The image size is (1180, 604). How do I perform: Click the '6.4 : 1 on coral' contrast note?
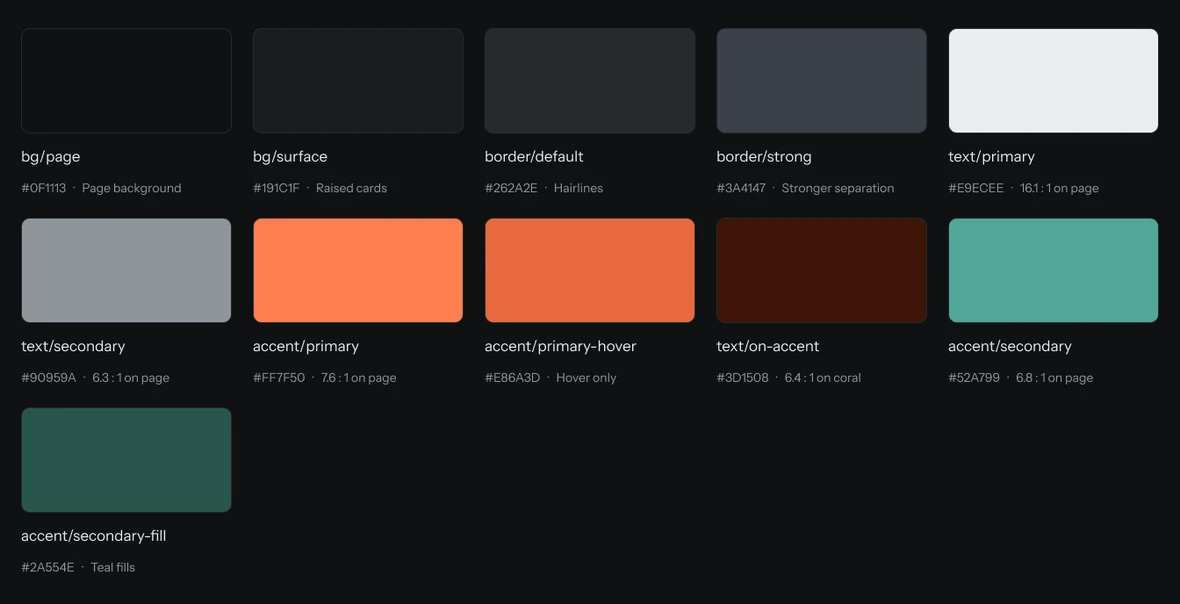(823, 378)
